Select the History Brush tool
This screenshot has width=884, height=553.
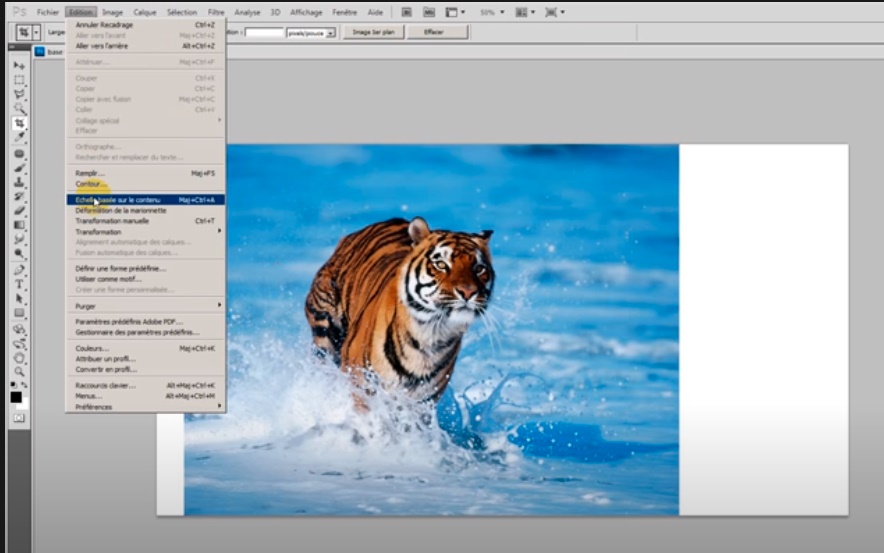pos(19,196)
